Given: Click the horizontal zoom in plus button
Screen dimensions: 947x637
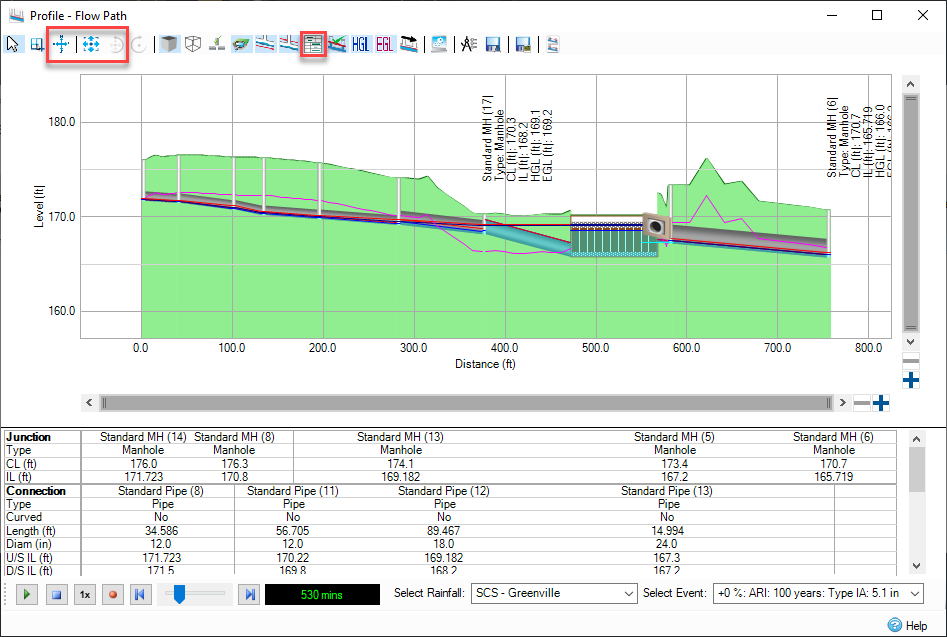Looking at the screenshot, I should coord(881,403).
